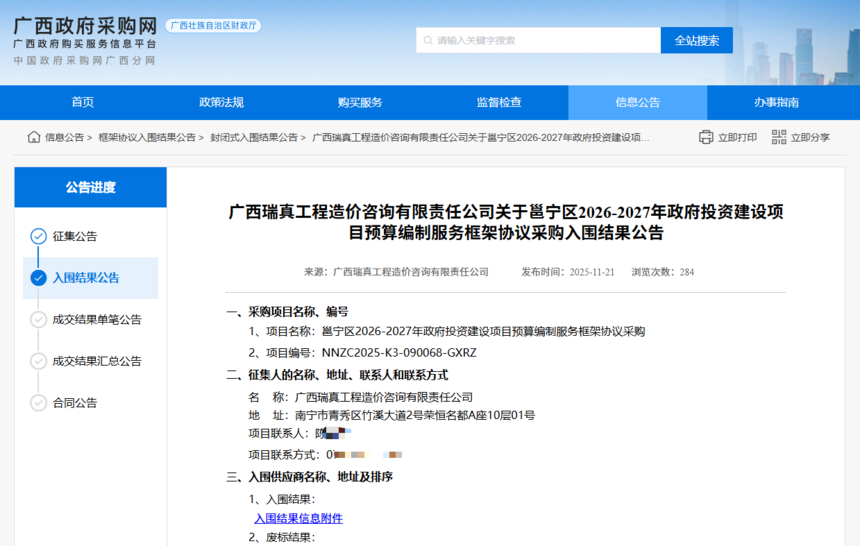Open the 政策法规 menu item
Screen dimensions: 860x546
(221, 102)
